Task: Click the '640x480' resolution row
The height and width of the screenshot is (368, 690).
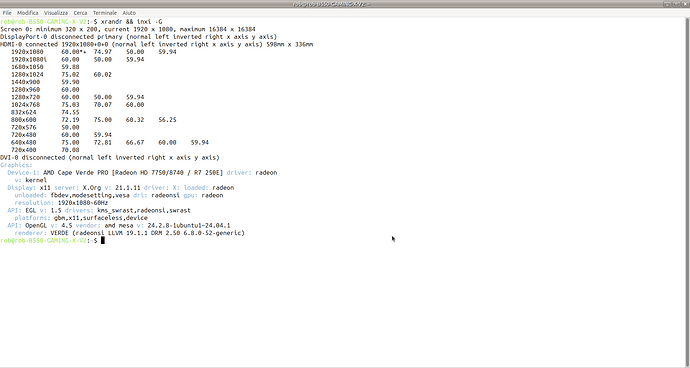Action: click(110, 143)
